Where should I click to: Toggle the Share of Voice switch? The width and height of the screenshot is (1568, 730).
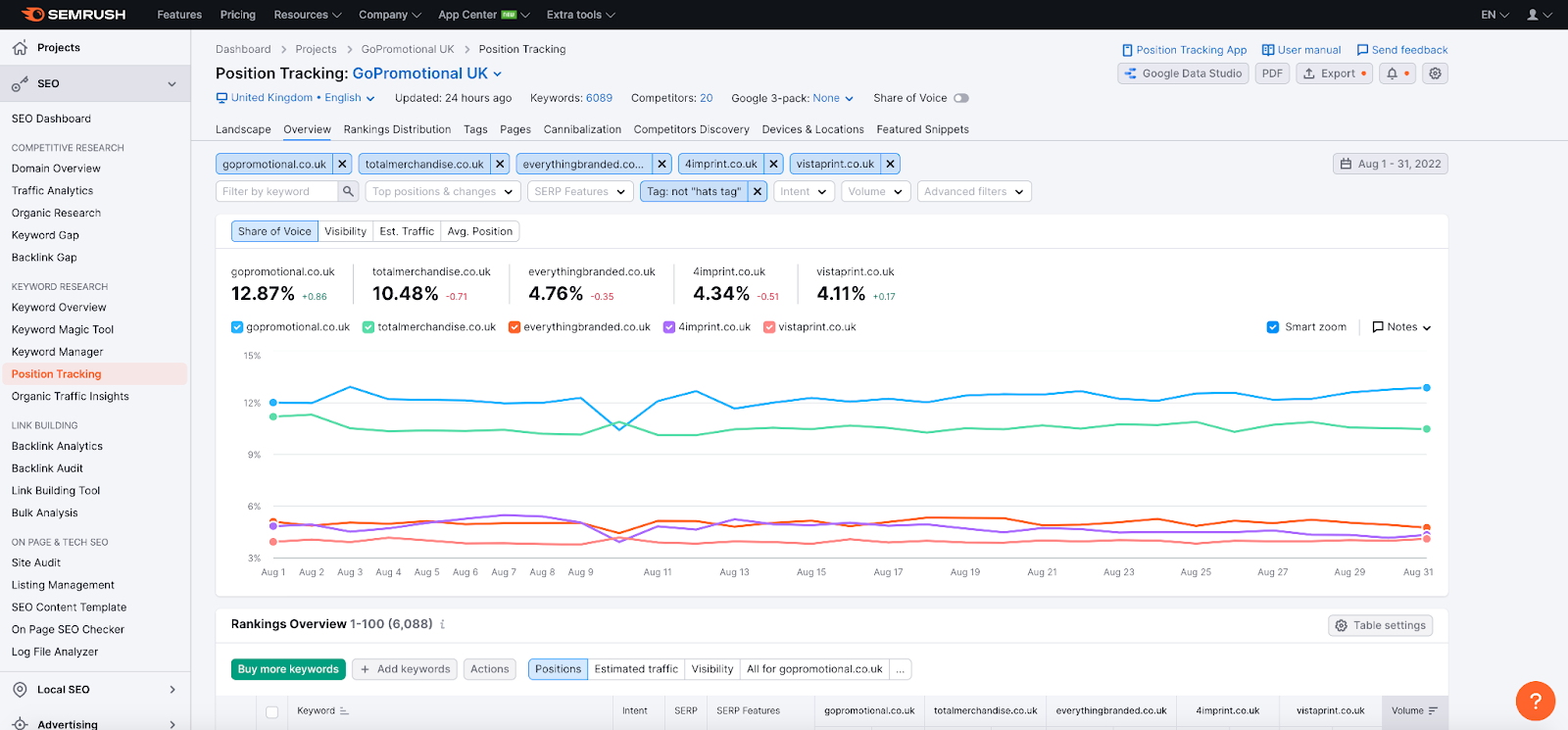pyautogui.click(x=961, y=98)
